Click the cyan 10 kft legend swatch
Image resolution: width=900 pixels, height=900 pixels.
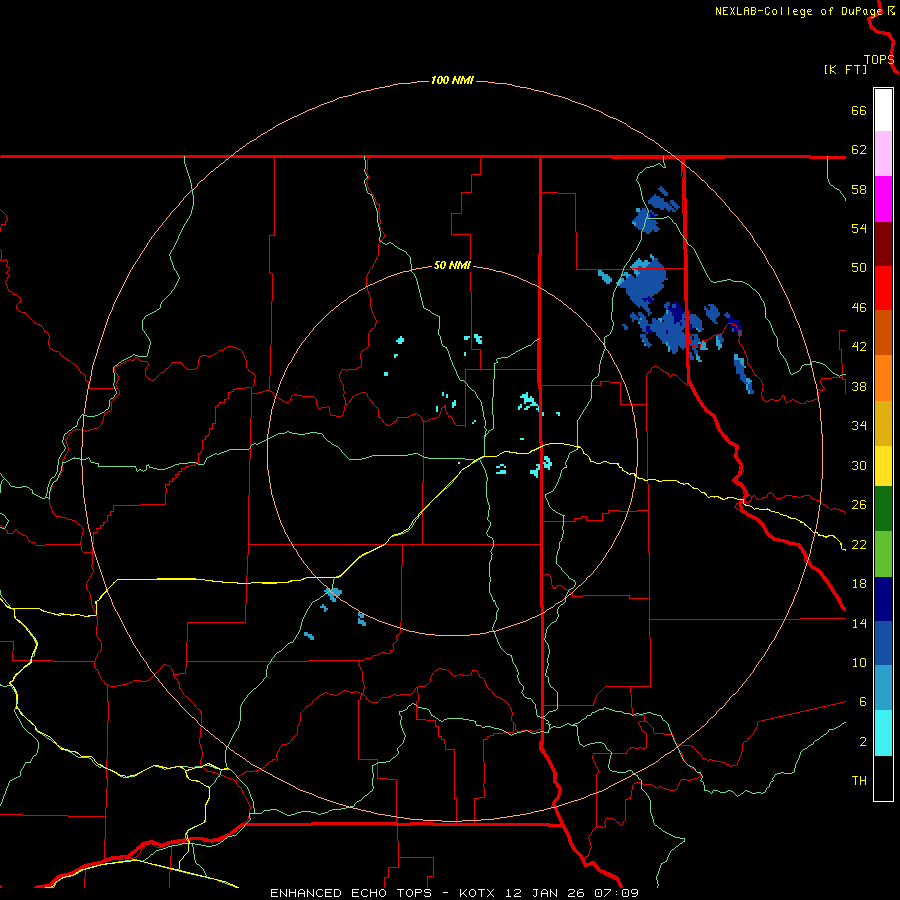coord(883,734)
